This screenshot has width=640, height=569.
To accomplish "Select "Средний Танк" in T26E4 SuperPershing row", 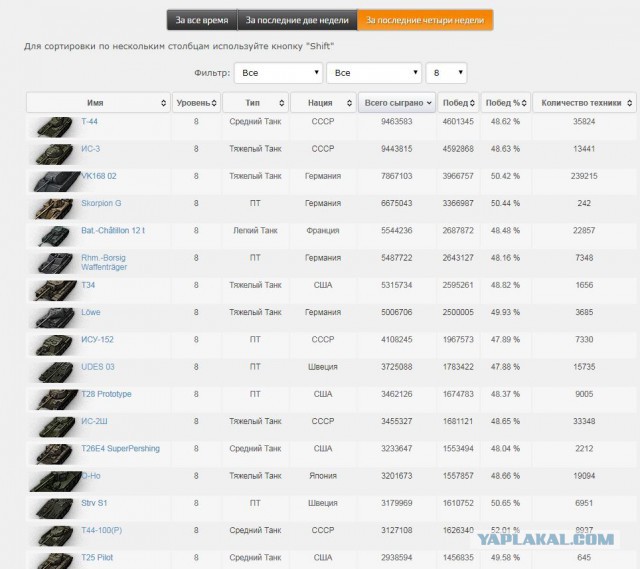I will point(256,449).
